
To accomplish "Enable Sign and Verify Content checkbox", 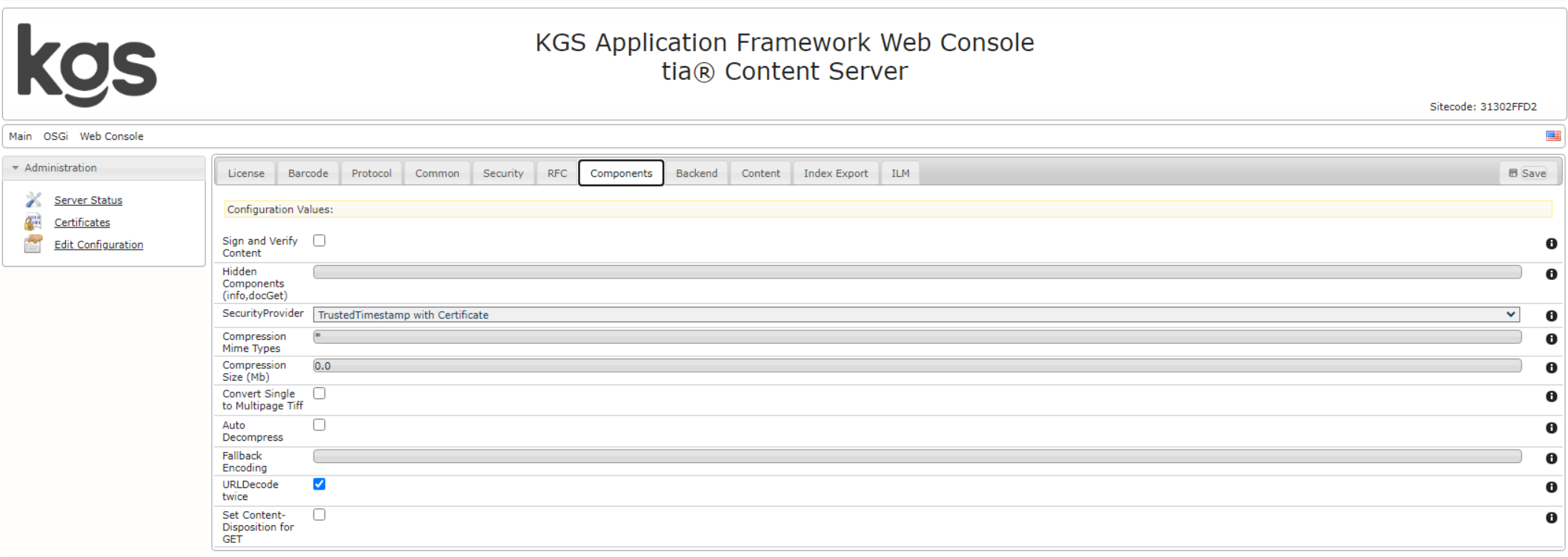I will pyautogui.click(x=319, y=240).
